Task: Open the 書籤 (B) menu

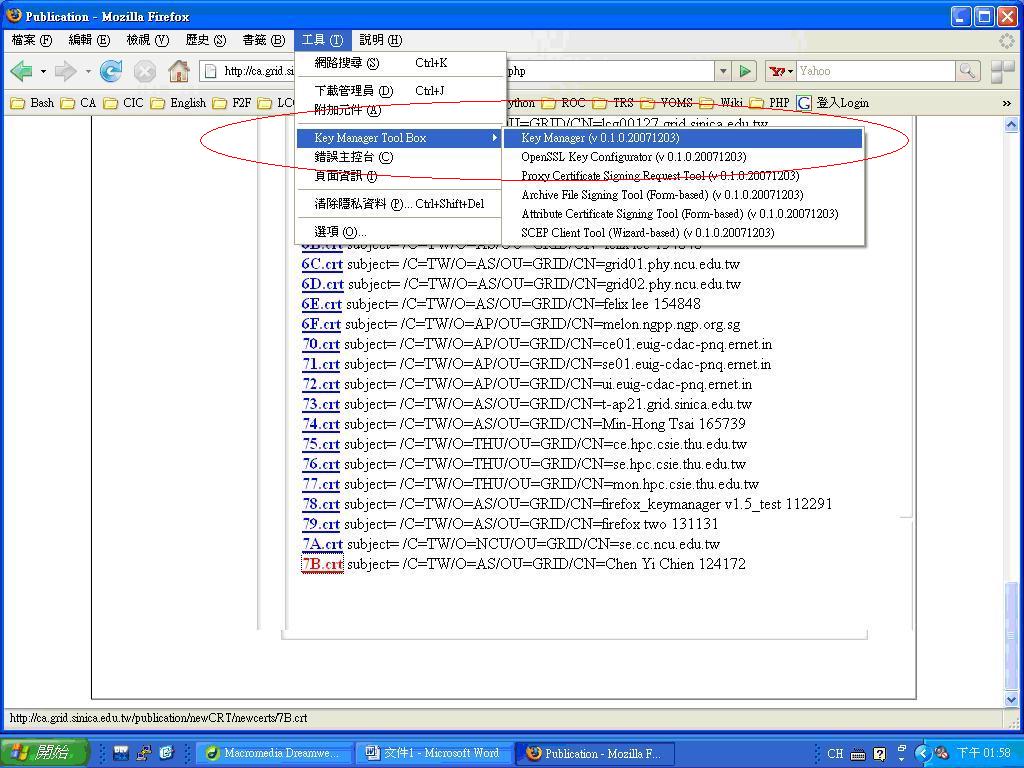Action: tap(264, 40)
